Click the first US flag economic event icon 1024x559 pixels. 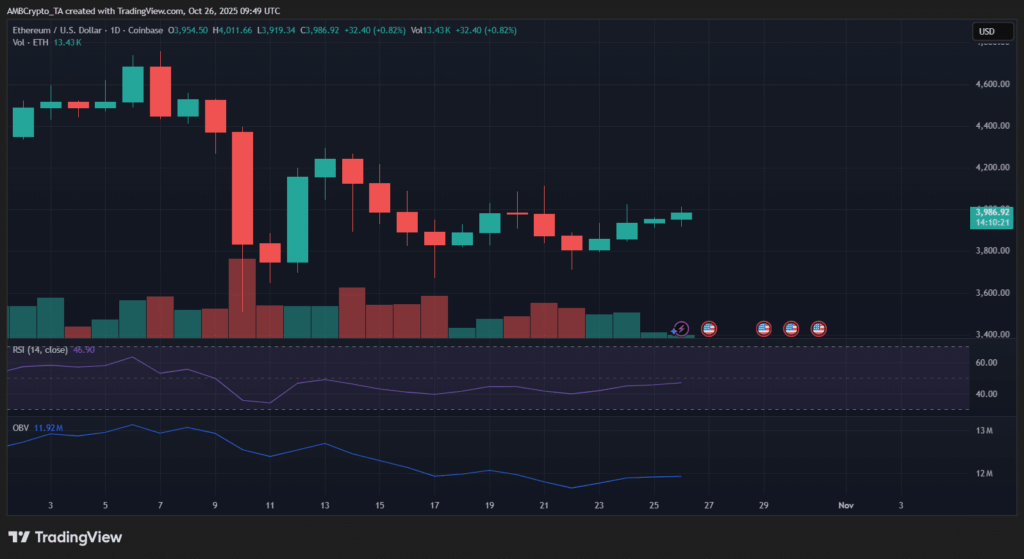point(709,328)
